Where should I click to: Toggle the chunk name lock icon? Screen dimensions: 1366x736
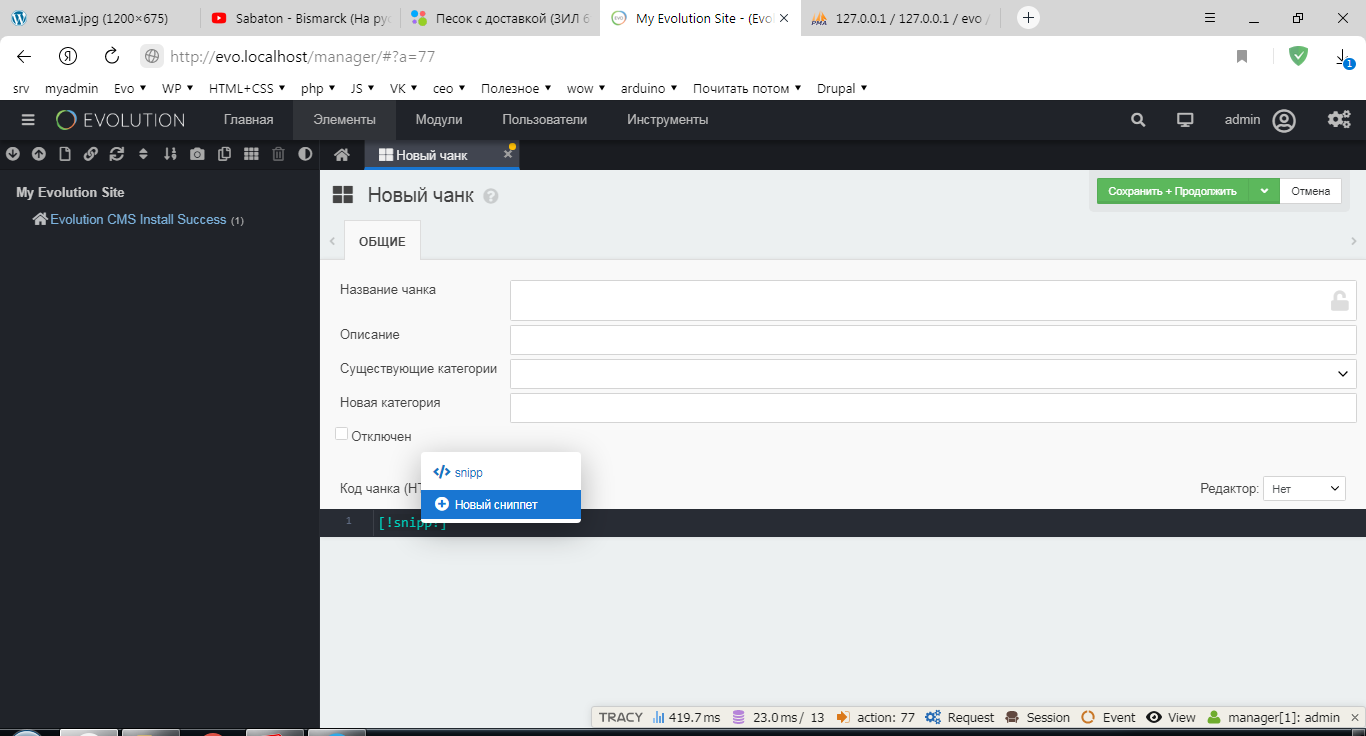pyautogui.click(x=1339, y=300)
